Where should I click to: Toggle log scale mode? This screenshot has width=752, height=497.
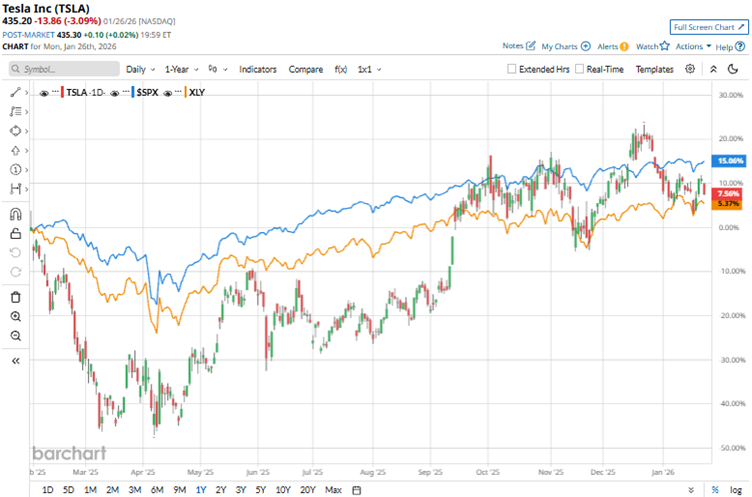(736, 490)
